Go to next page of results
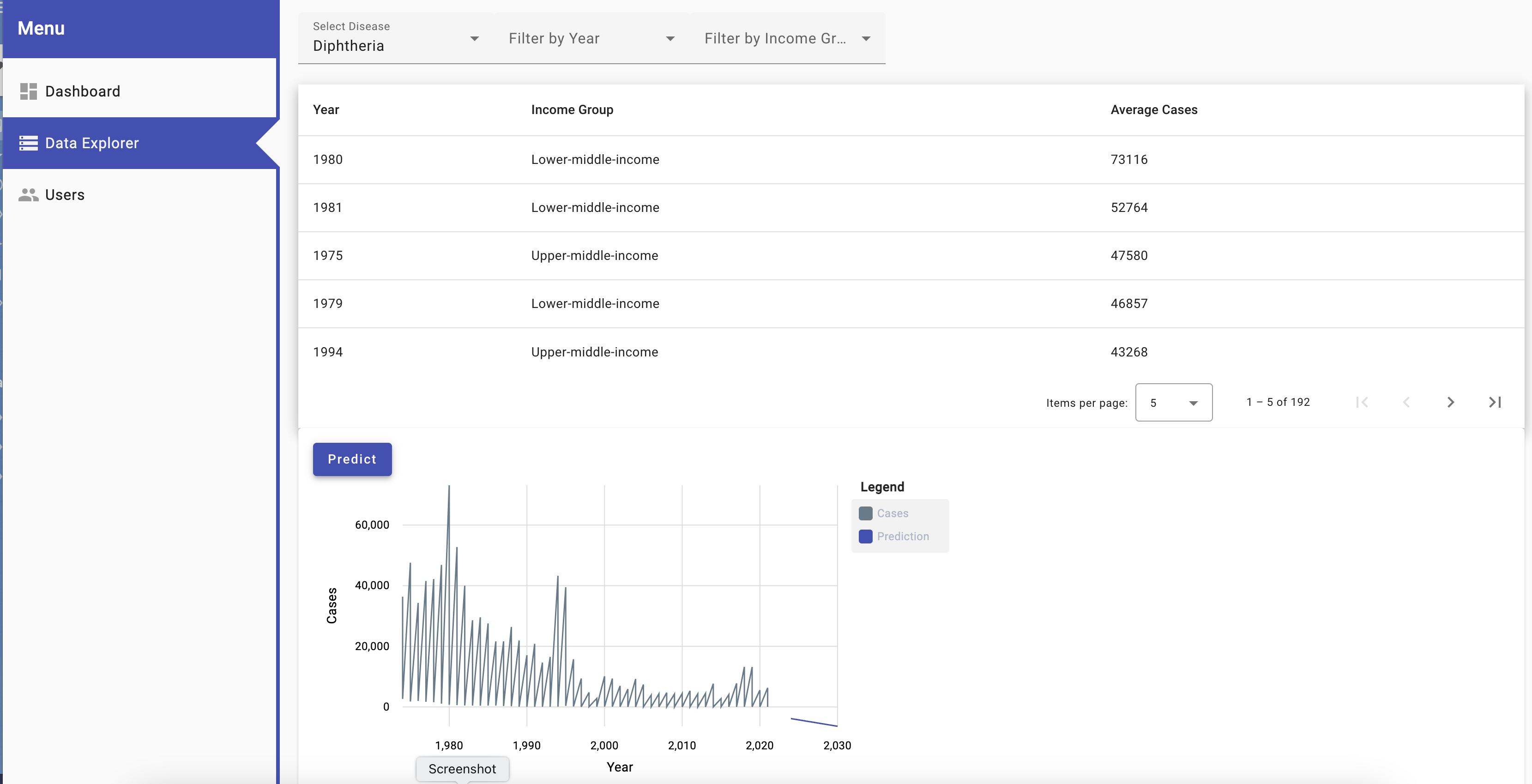Image resolution: width=1532 pixels, height=784 pixels. coord(1450,402)
